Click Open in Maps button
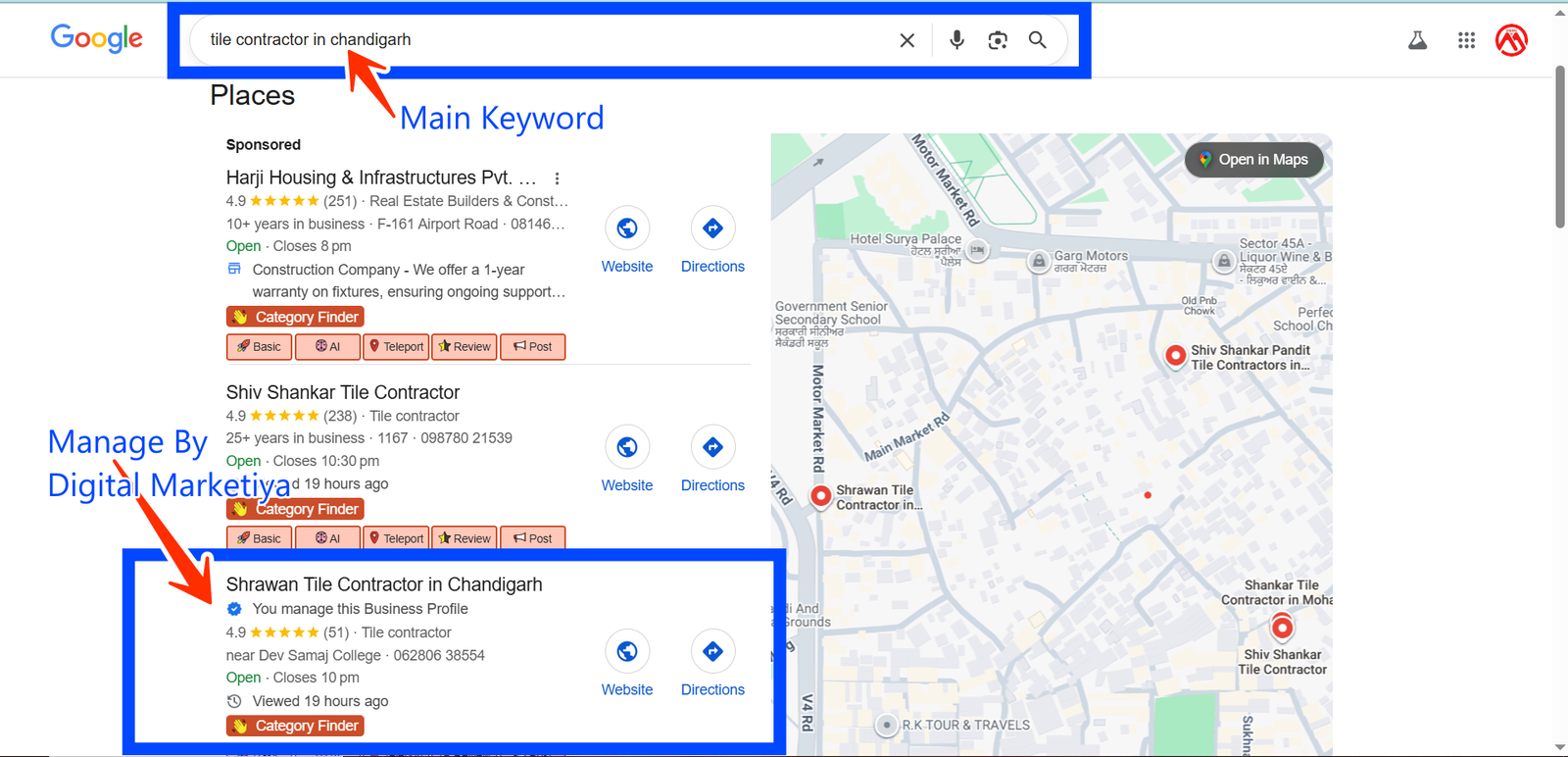1568x757 pixels. click(x=1253, y=160)
